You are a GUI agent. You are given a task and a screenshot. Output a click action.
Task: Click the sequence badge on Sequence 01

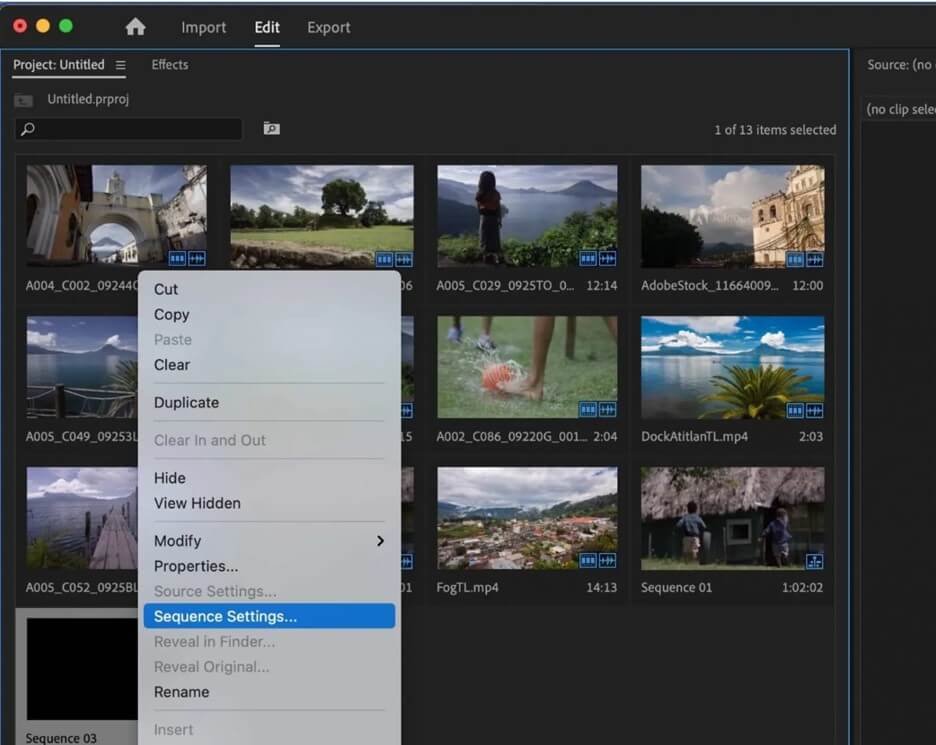(815, 562)
